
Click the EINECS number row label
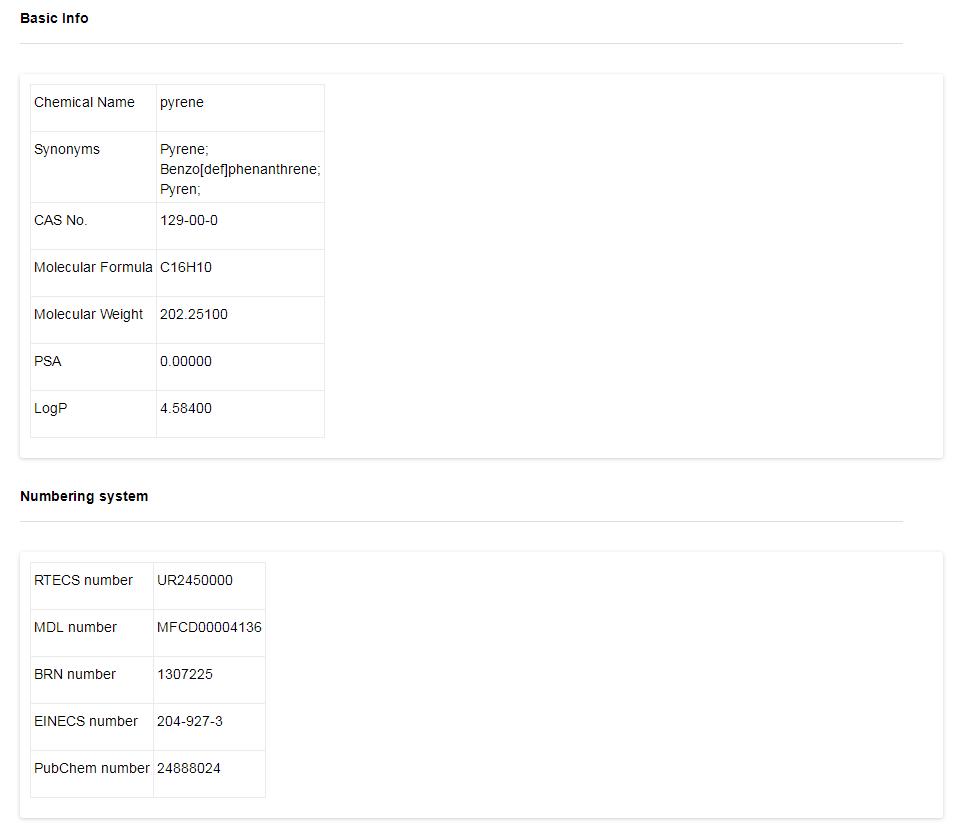click(86, 721)
